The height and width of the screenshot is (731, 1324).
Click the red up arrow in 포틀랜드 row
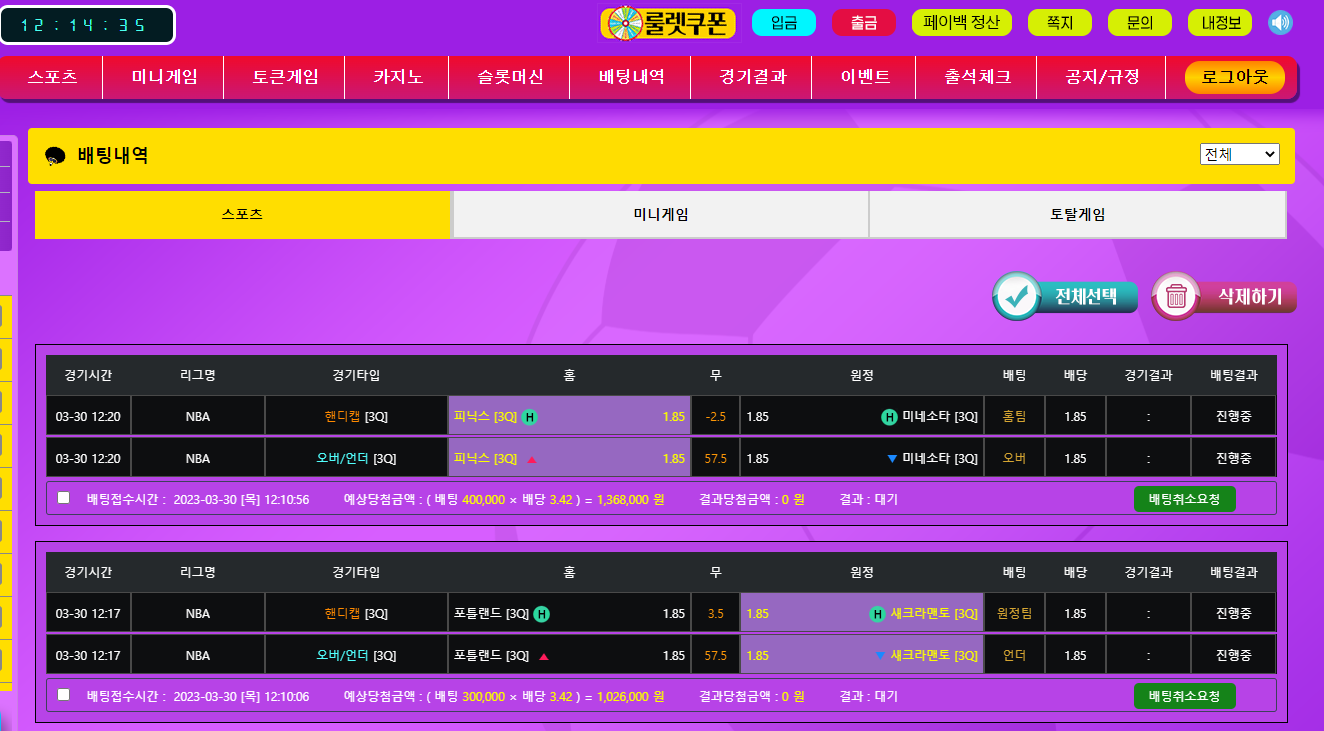point(544,657)
